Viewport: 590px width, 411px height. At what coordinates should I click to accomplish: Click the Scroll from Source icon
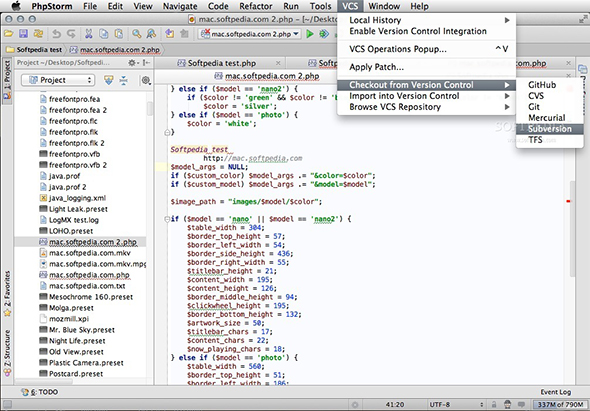[109, 80]
